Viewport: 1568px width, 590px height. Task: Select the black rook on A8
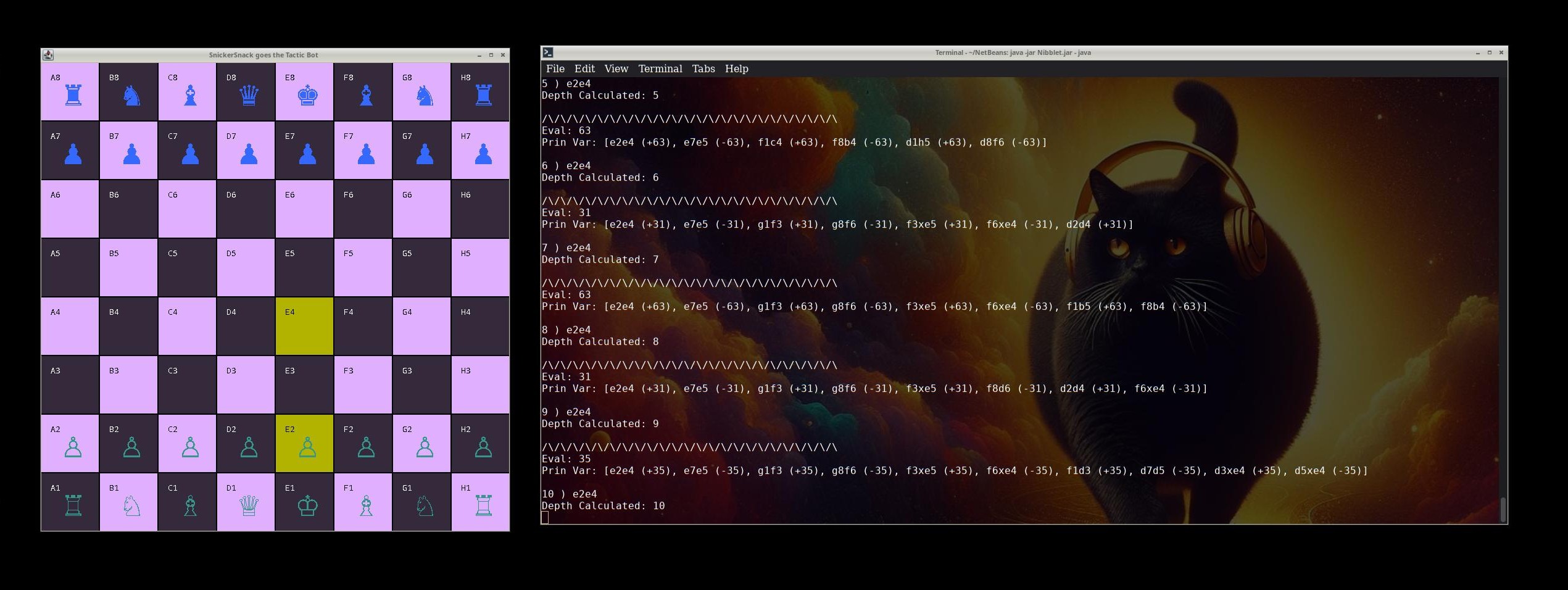tap(73, 95)
